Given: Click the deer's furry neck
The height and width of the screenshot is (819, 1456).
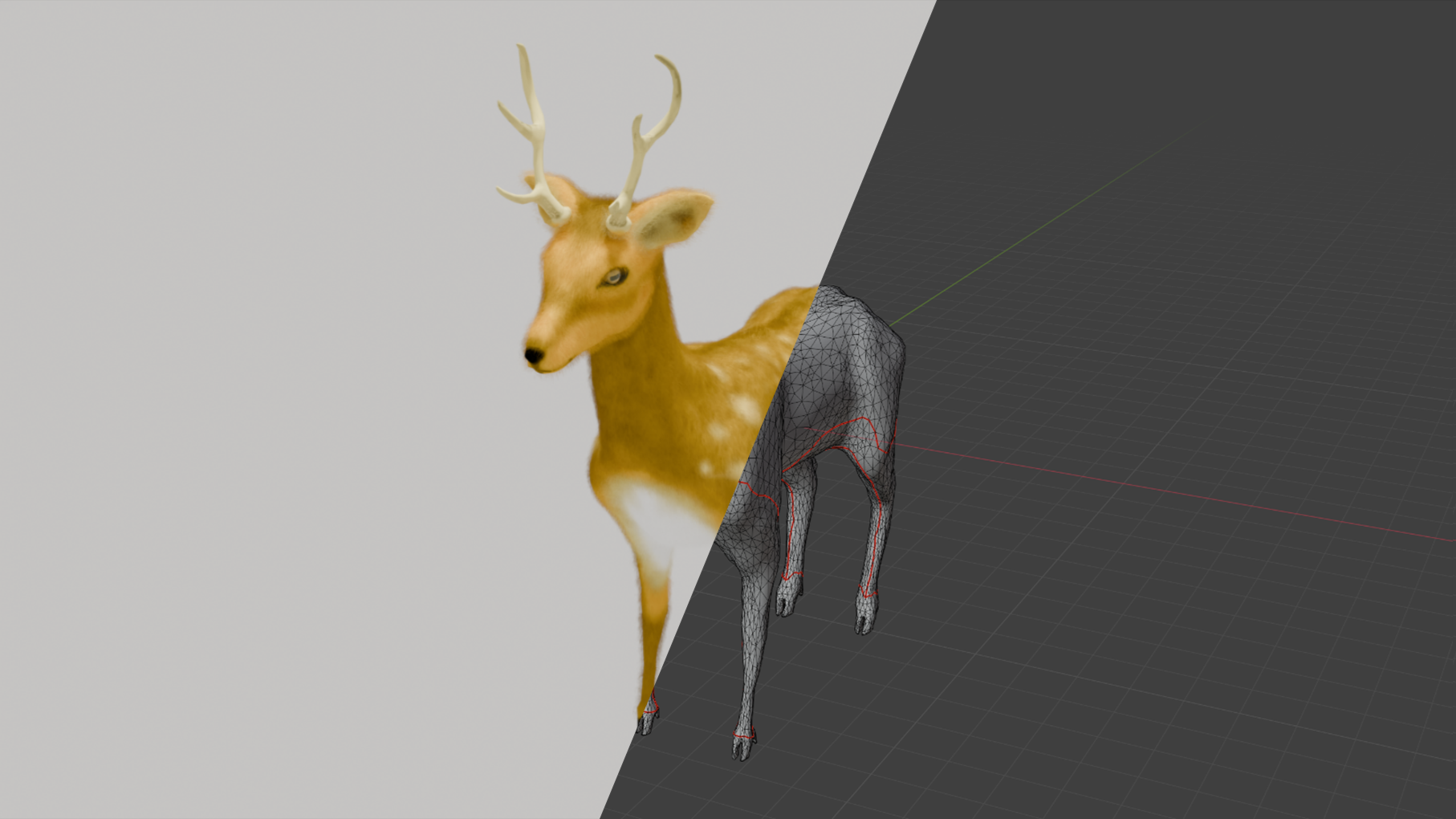Looking at the screenshot, I should tap(634, 377).
